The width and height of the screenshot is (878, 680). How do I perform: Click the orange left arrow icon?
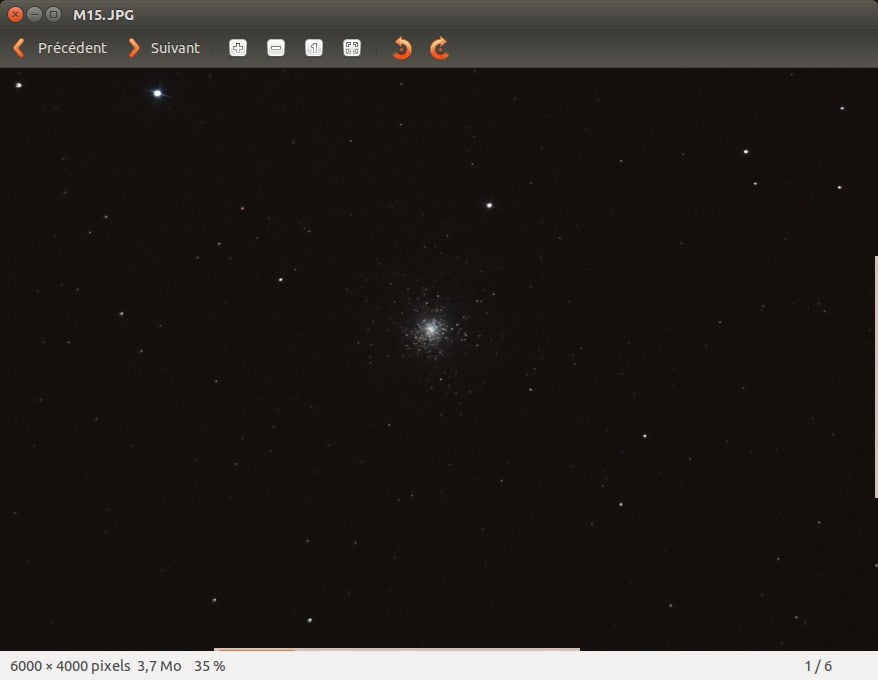point(18,48)
